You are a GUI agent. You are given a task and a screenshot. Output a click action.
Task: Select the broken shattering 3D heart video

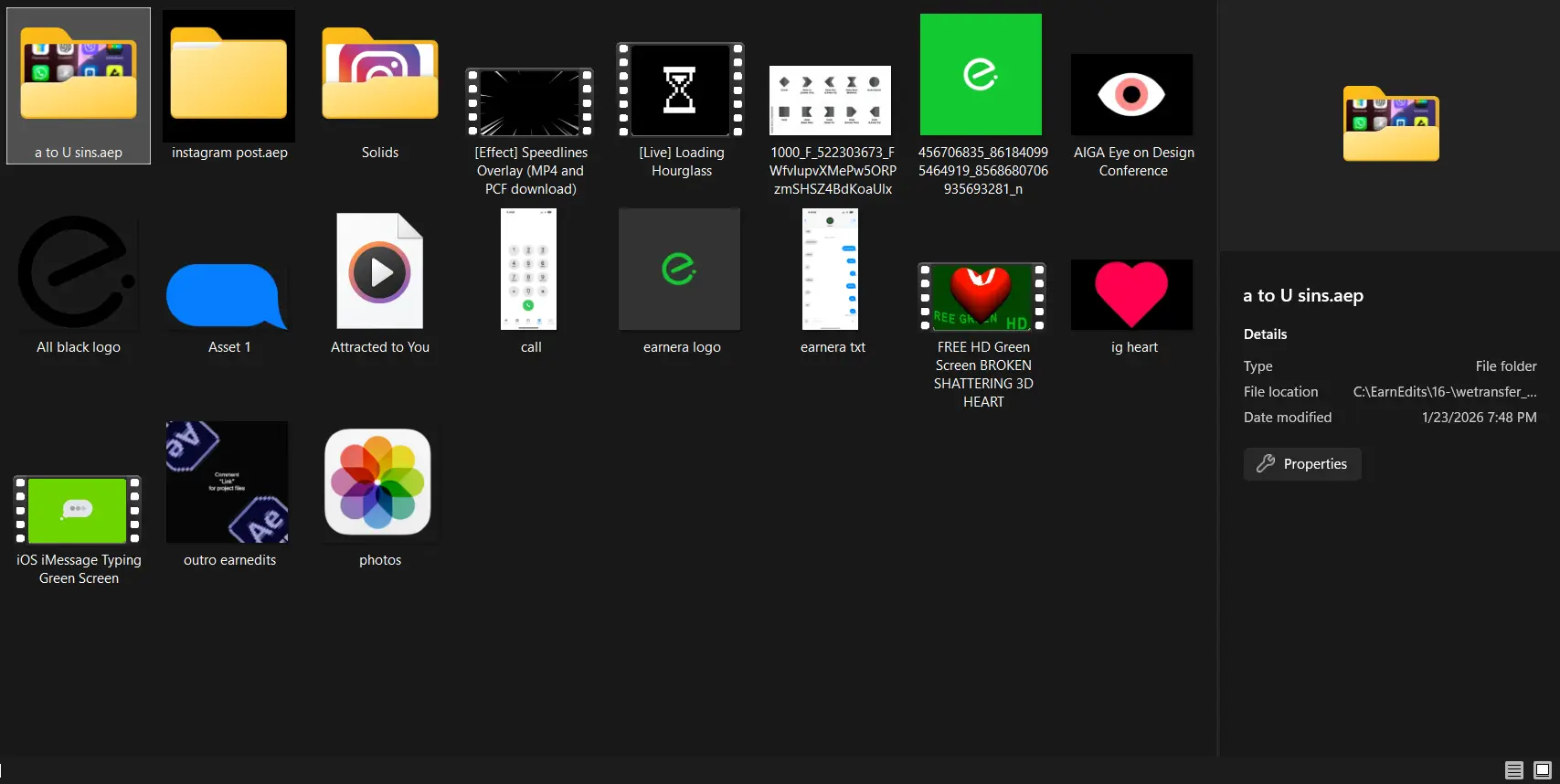pos(982,298)
